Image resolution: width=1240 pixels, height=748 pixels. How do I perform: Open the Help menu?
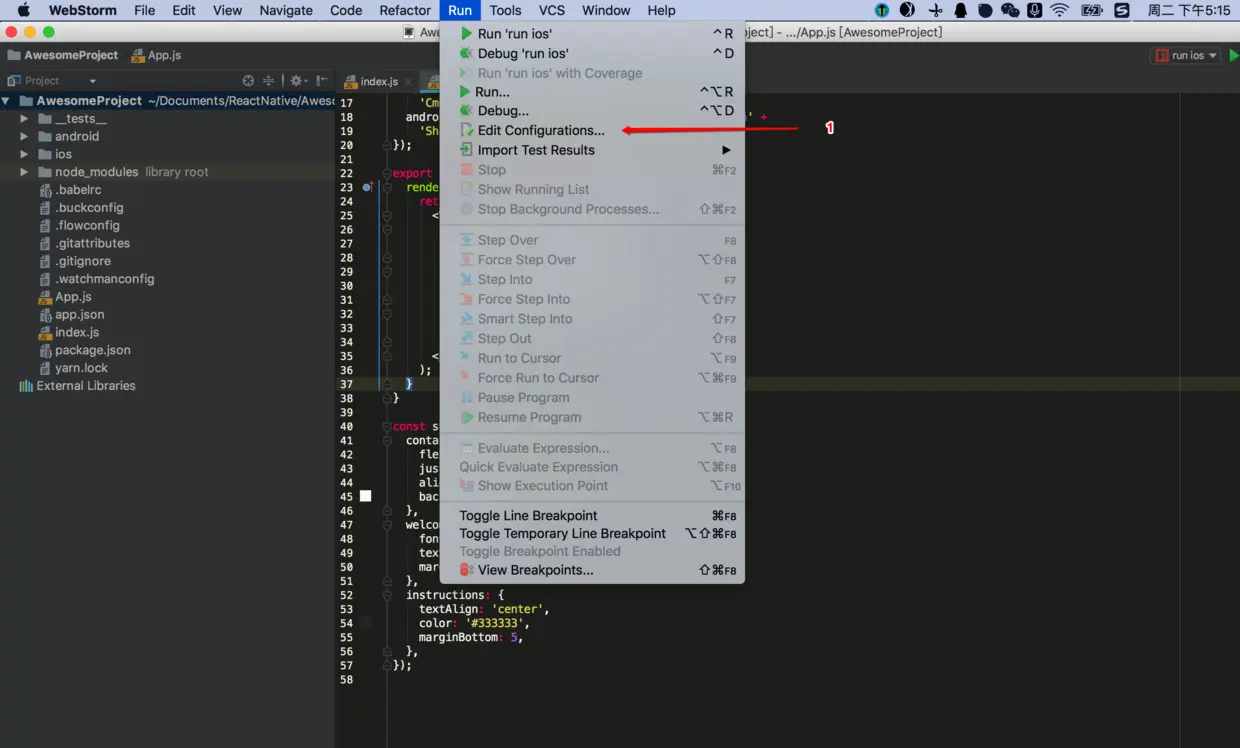(x=661, y=10)
